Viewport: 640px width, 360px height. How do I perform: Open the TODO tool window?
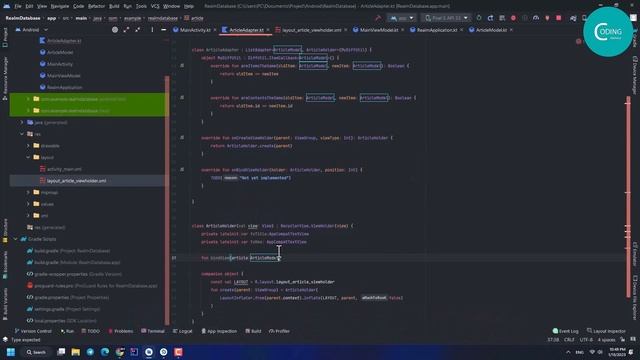[x=90, y=331]
